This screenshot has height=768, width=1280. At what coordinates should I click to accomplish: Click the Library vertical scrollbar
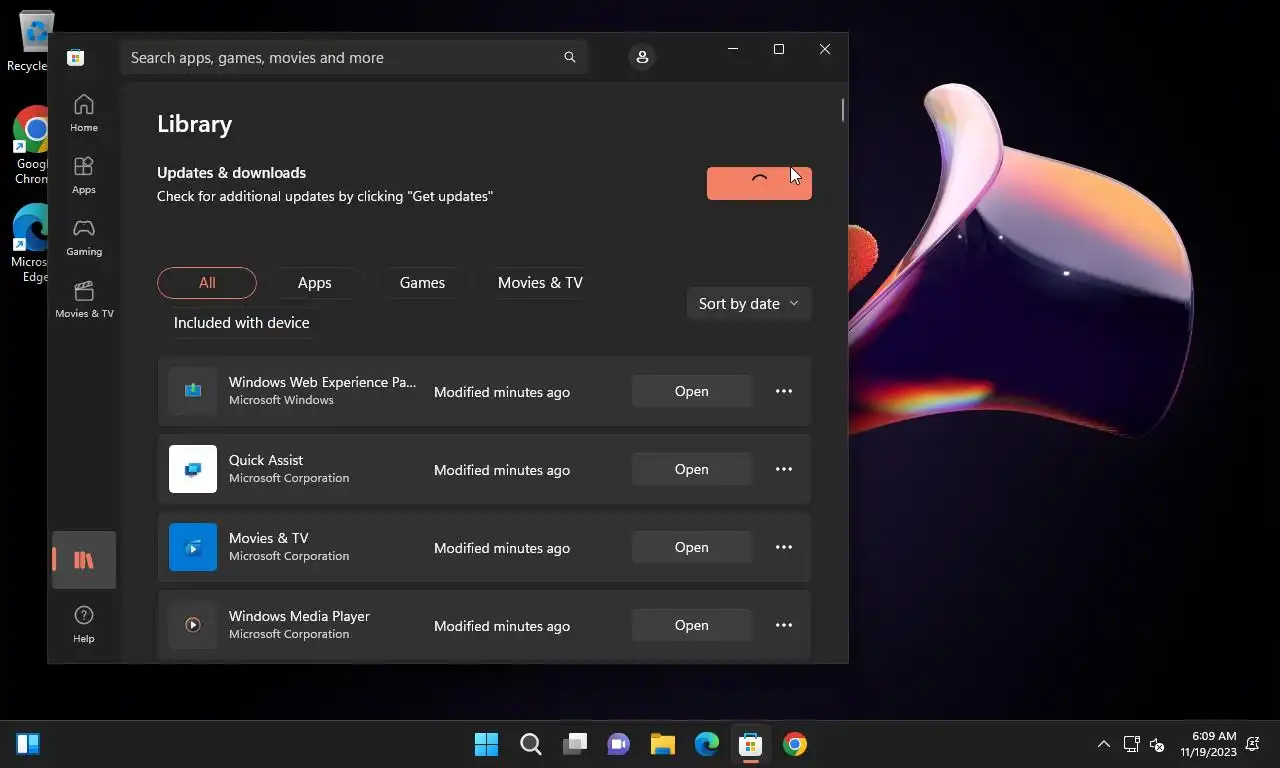coord(843,110)
